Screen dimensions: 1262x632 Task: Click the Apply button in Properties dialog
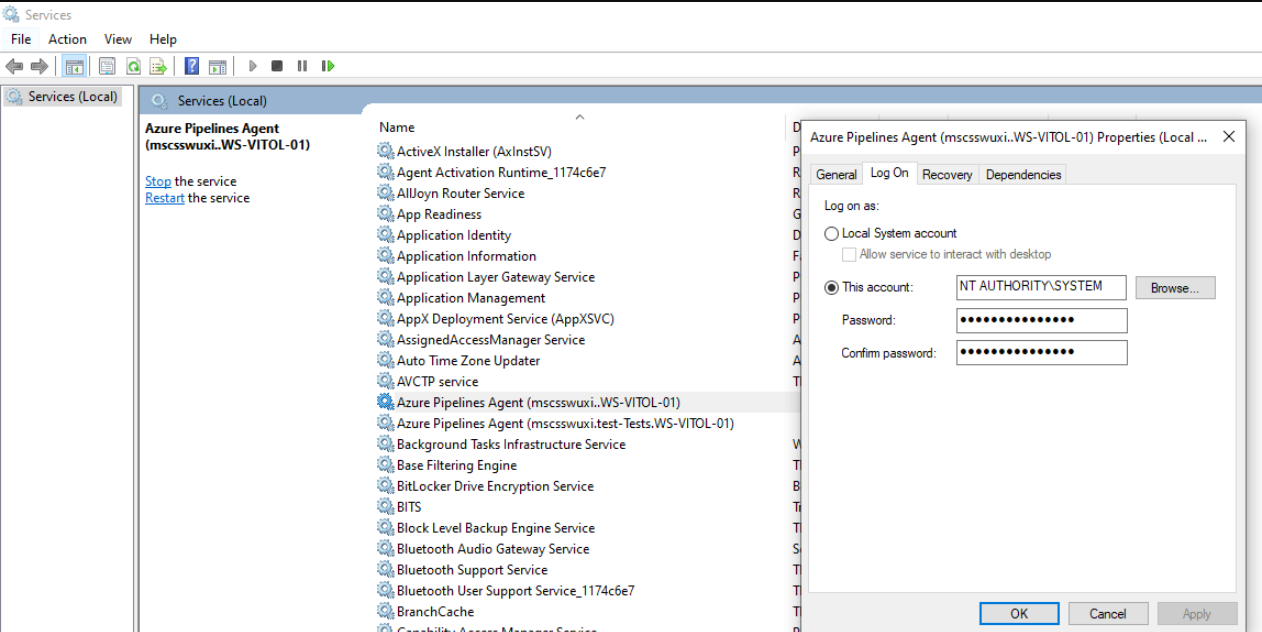click(x=1197, y=614)
